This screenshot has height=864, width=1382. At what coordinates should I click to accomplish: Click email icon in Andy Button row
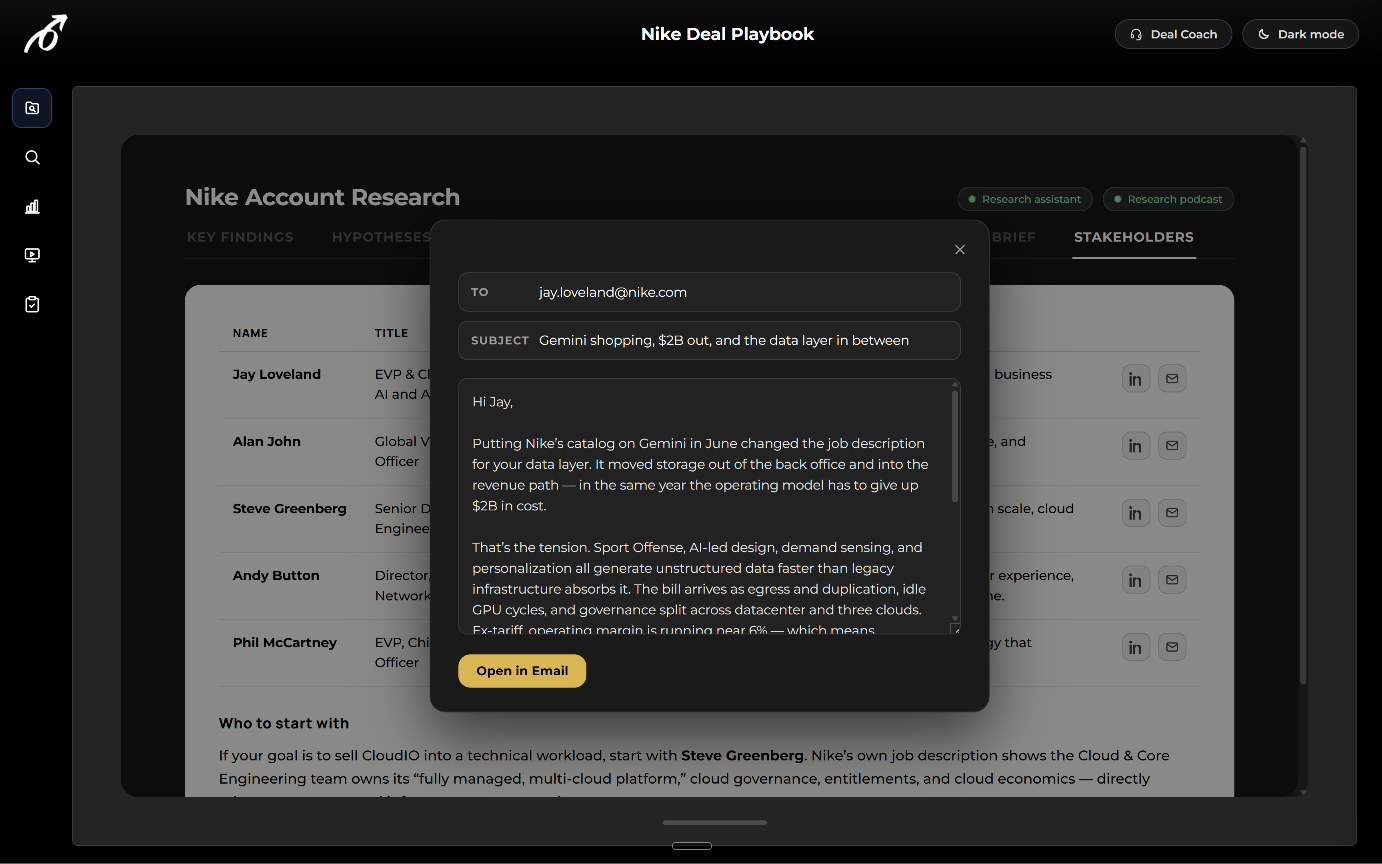point(1172,580)
